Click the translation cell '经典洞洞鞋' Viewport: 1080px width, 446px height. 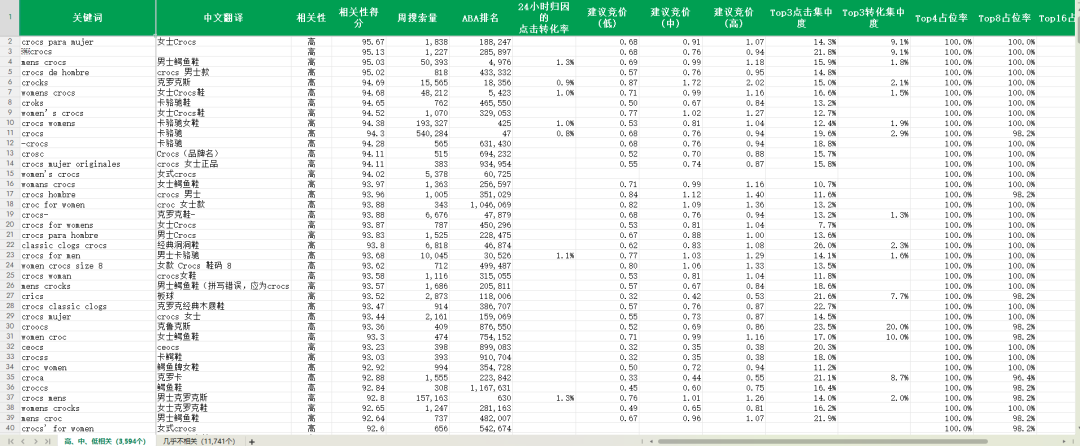coord(225,245)
